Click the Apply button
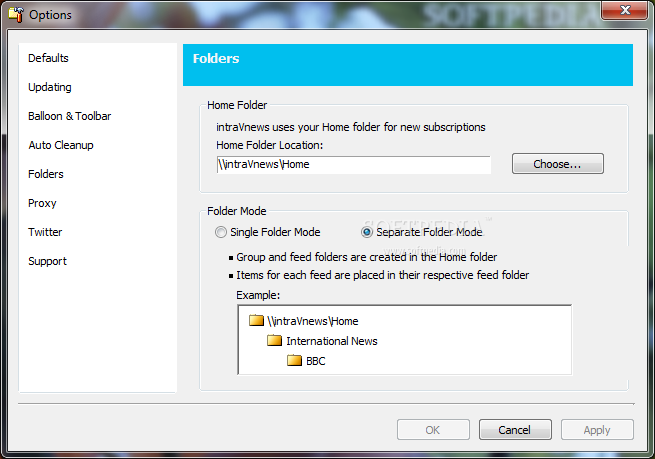The image size is (655, 459). pyautogui.click(x=597, y=430)
